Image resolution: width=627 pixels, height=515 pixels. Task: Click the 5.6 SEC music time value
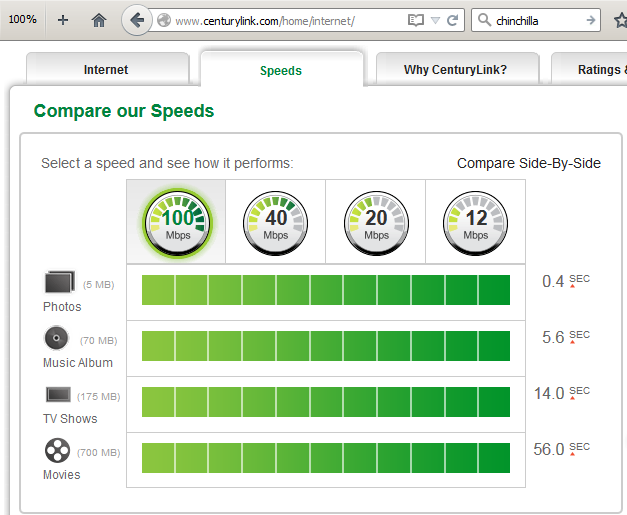coord(566,337)
